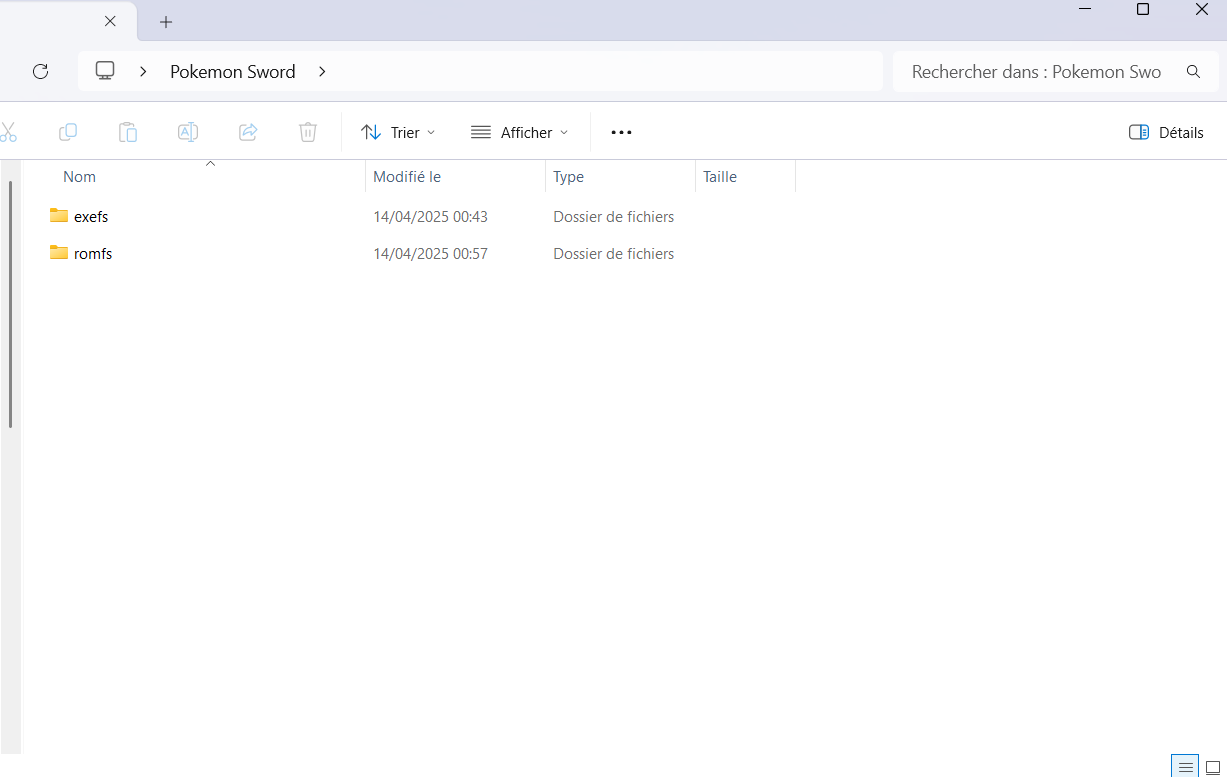
Task: Open the Trier sort dropdown
Action: pyautogui.click(x=398, y=132)
